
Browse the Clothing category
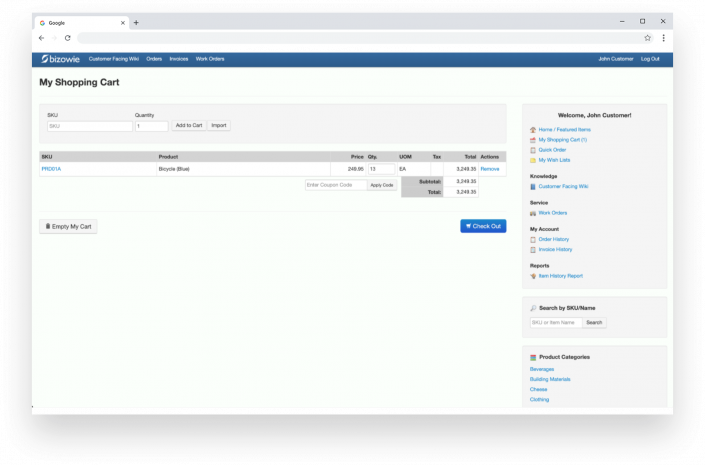pyautogui.click(x=539, y=400)
